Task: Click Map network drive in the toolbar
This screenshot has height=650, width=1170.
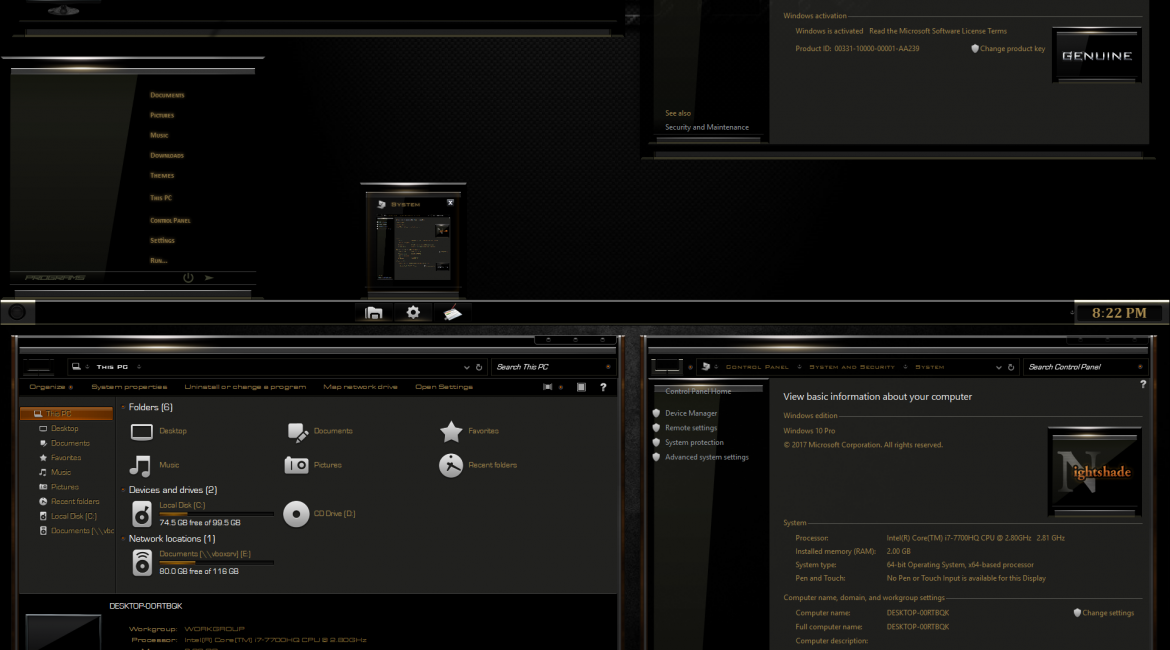Action: tap(360, 387)
